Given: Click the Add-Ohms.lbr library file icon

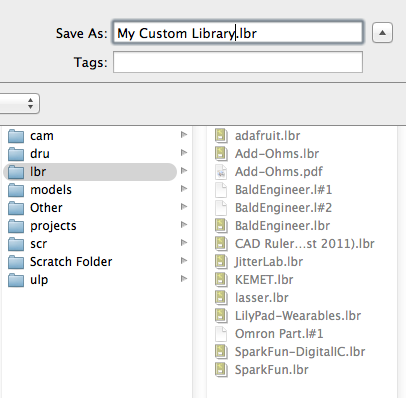Looking at the screenshot, I should pyautogui.click(x=221, y=154).
